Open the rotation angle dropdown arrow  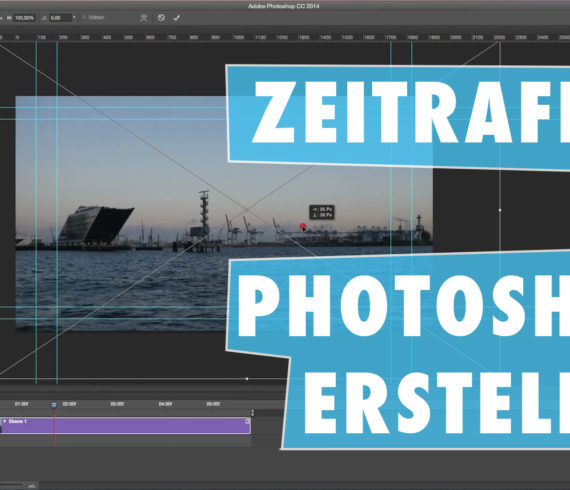(x=74, y=17)
